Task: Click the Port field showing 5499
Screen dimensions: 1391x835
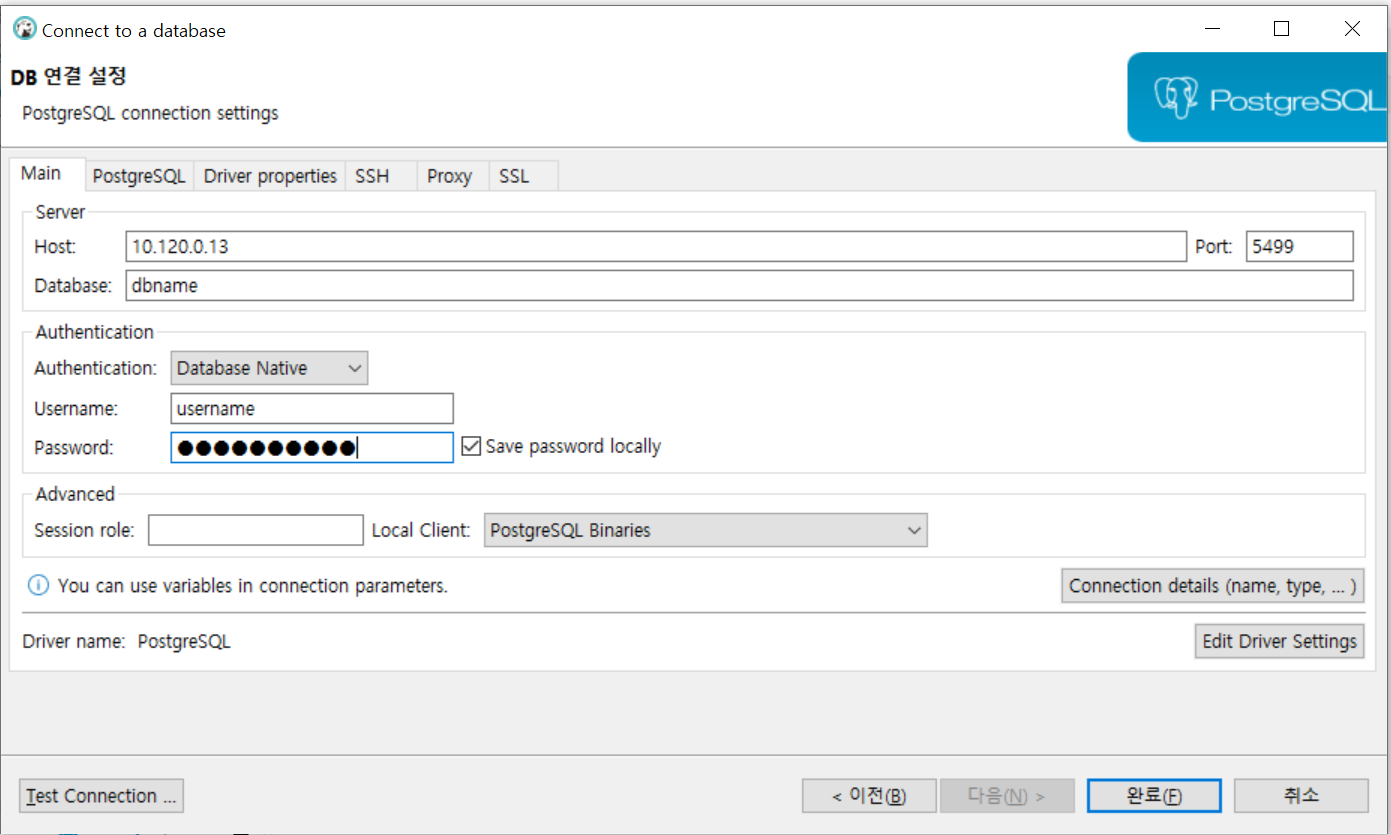Action: (1300, 246)
